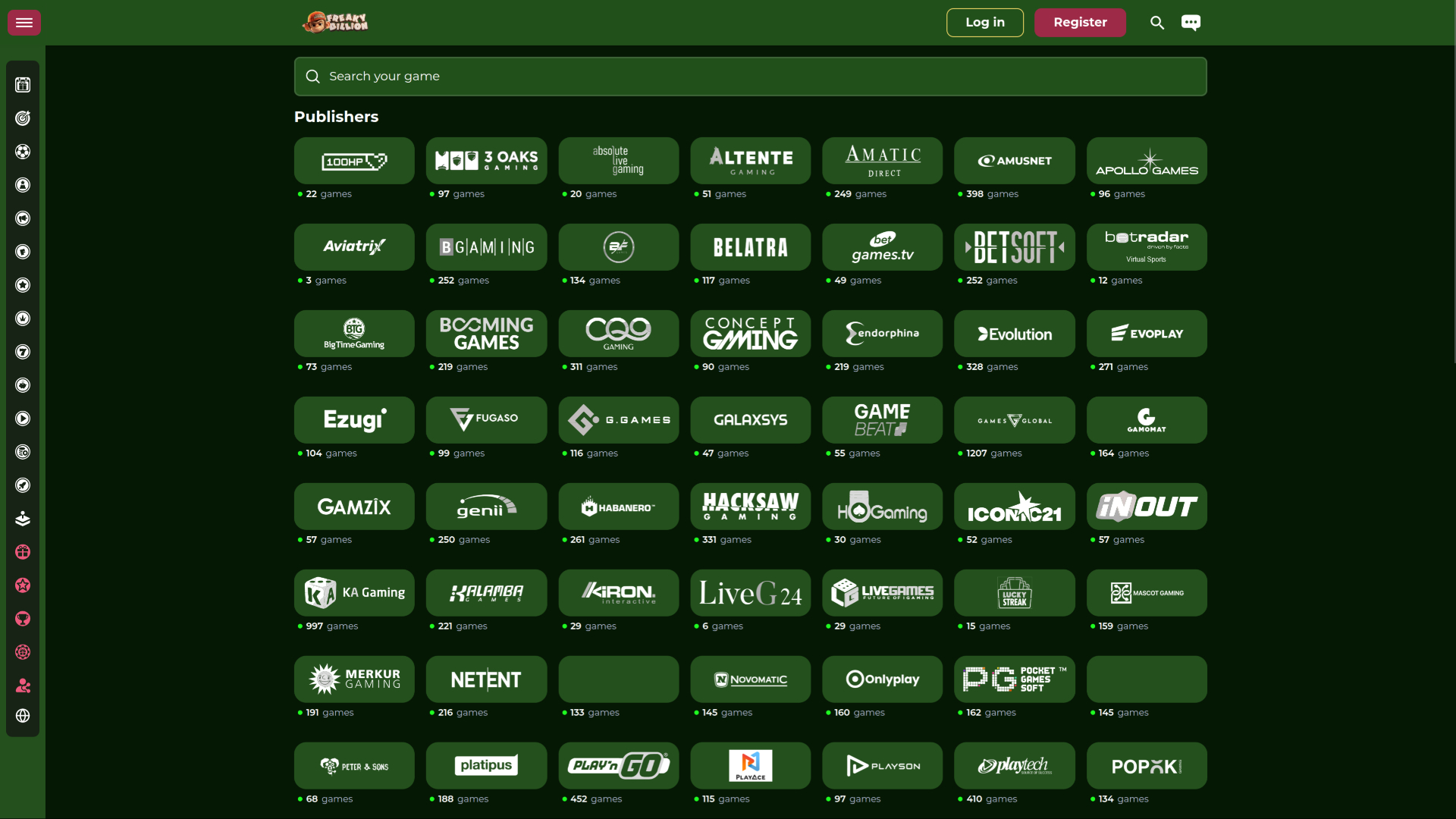The image size is (1456, 819).
Task: Open the Amatic Direct publisher card
Action: 882,161
